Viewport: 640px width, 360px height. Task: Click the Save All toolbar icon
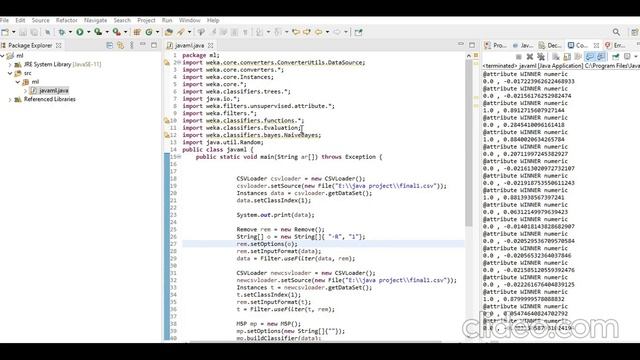(x=34, y=32)
